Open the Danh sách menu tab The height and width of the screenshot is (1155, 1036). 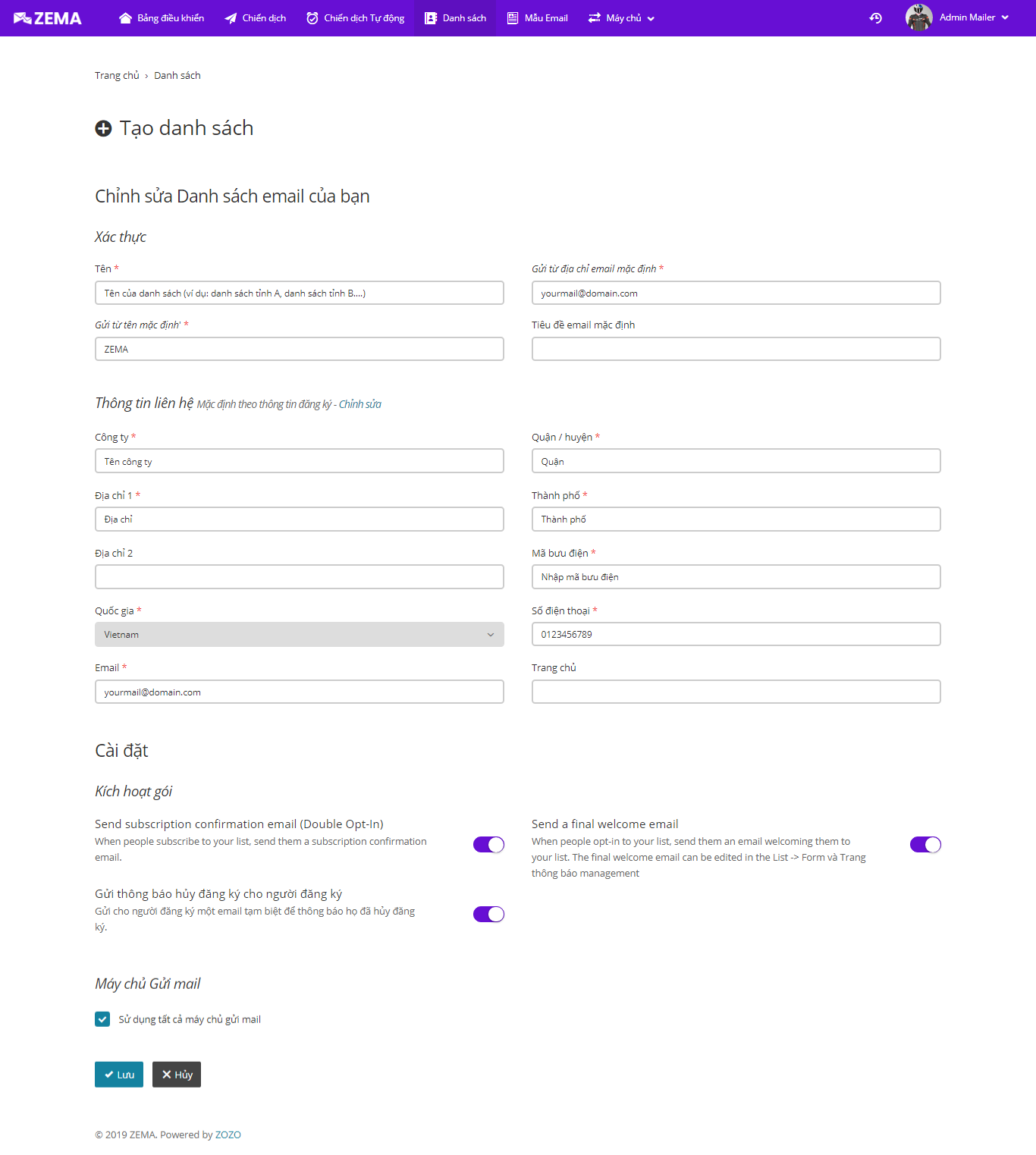click(x=455, y=18)
